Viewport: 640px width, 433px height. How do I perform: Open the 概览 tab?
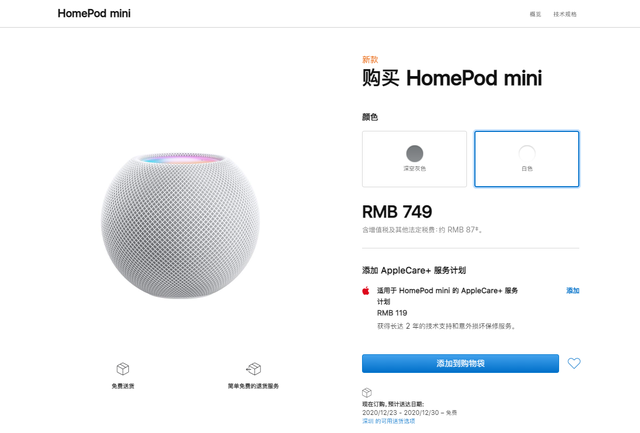535,14
